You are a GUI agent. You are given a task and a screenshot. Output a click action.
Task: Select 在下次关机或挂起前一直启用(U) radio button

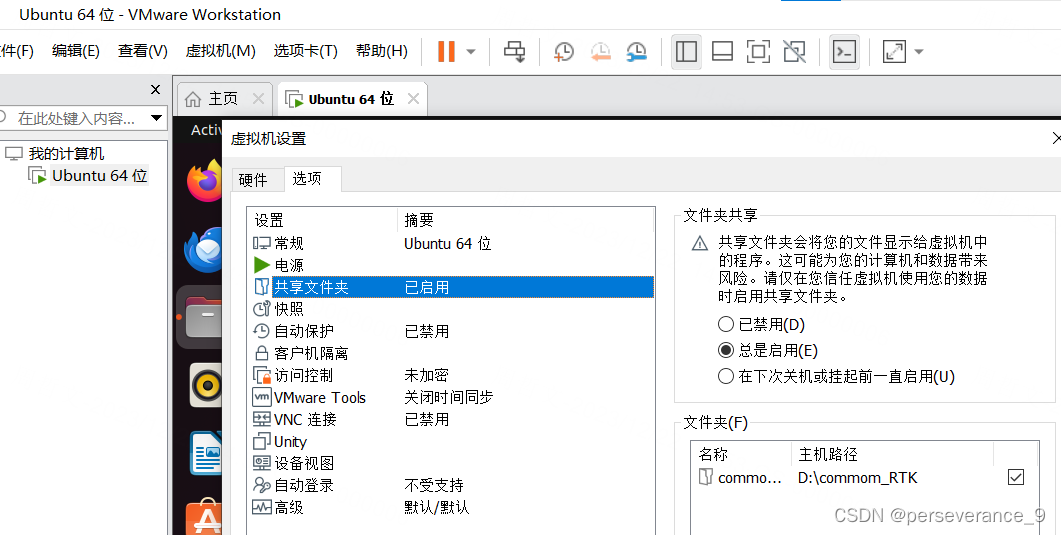725,376
